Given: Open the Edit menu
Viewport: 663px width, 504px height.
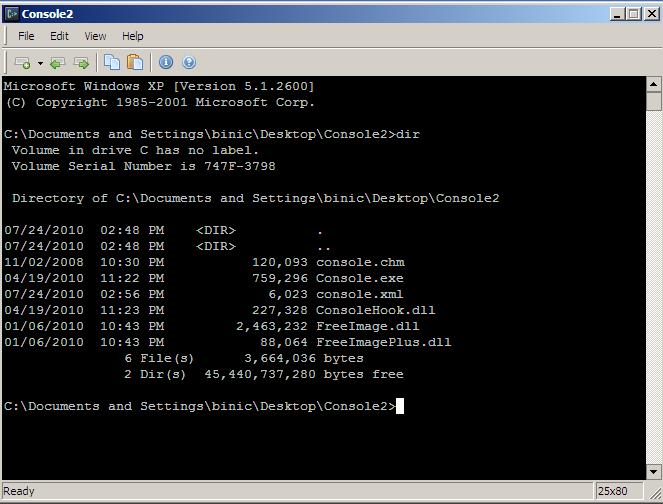Looking at the screenshot, I should tap(59, 36).
